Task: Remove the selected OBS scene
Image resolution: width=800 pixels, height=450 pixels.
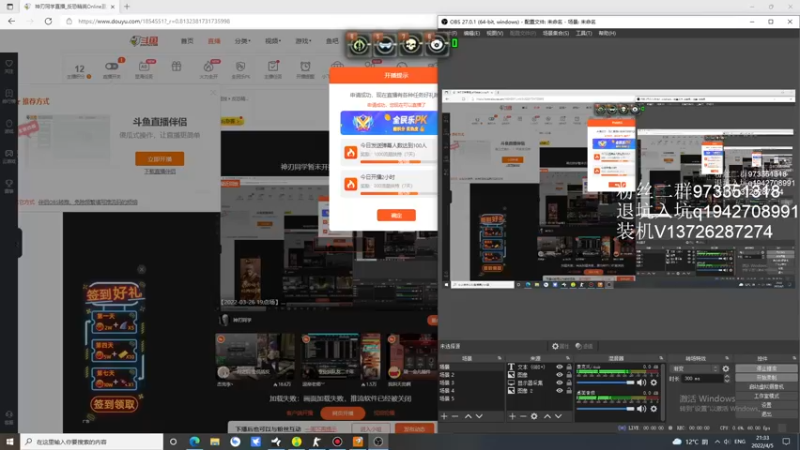Action: point(455,416)
